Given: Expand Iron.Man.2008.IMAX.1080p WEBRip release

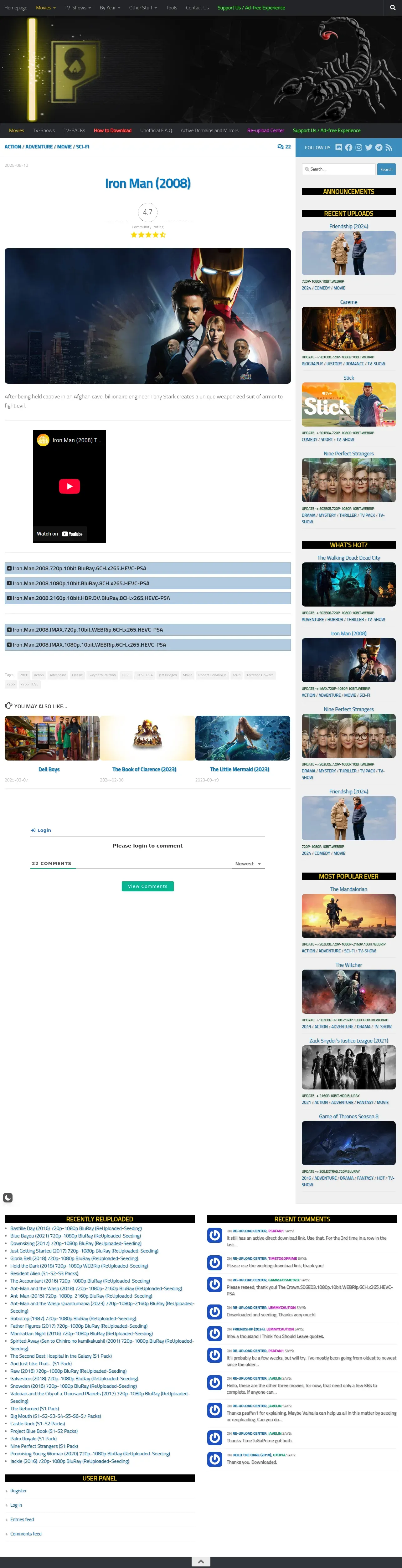Looking at the screenshot, I should click(147, 645).
